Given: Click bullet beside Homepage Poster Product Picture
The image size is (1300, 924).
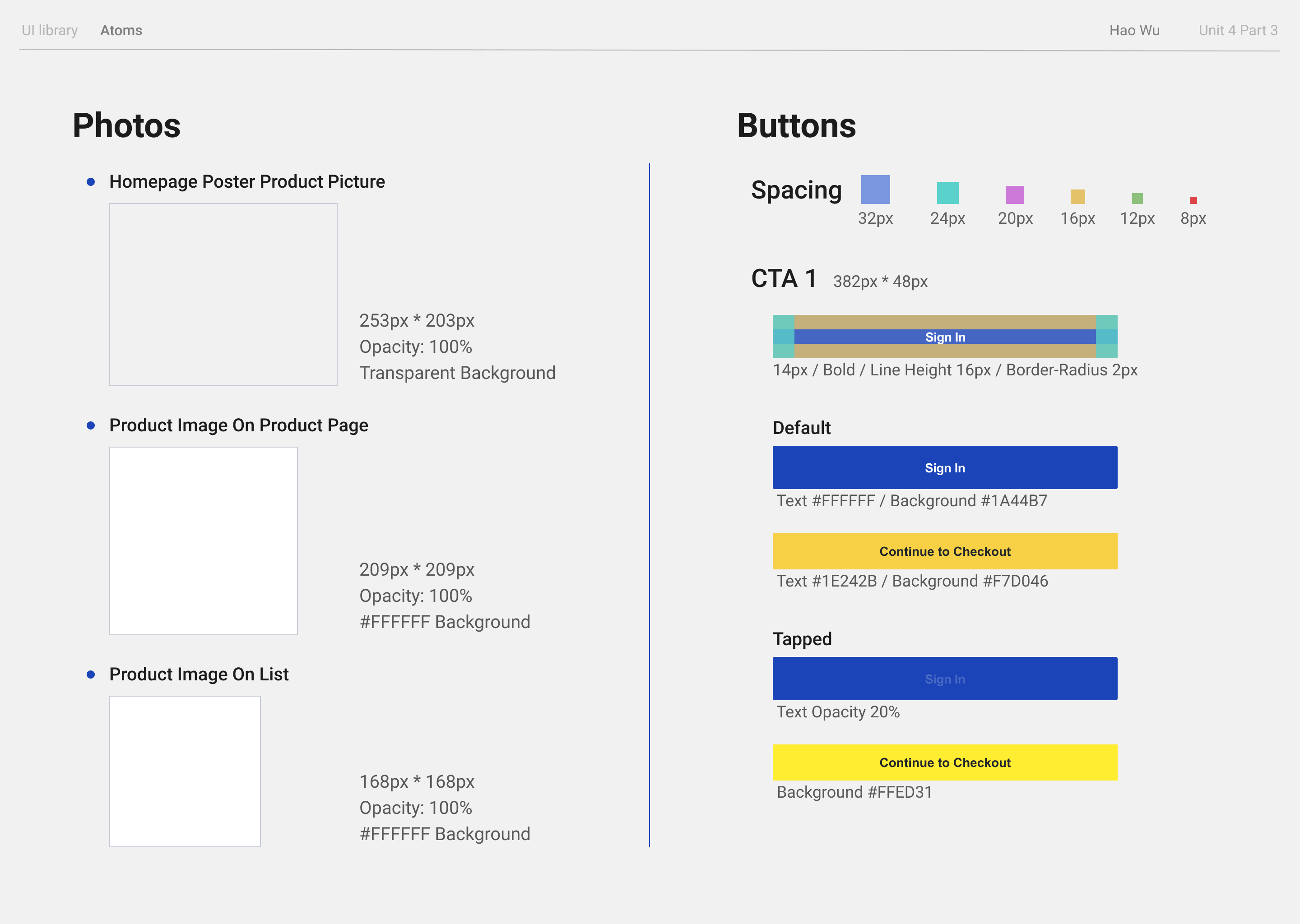Looking at the screenshot, I should click(x=90, y=182).
